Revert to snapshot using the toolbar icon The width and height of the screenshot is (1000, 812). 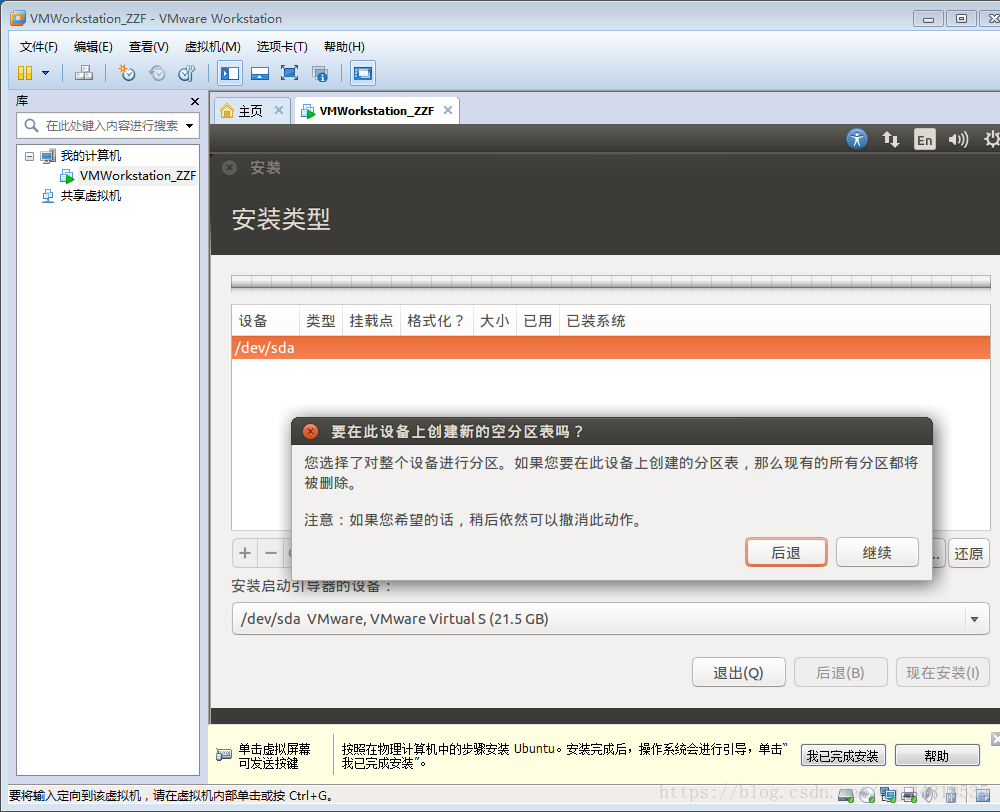coord(157,73)
